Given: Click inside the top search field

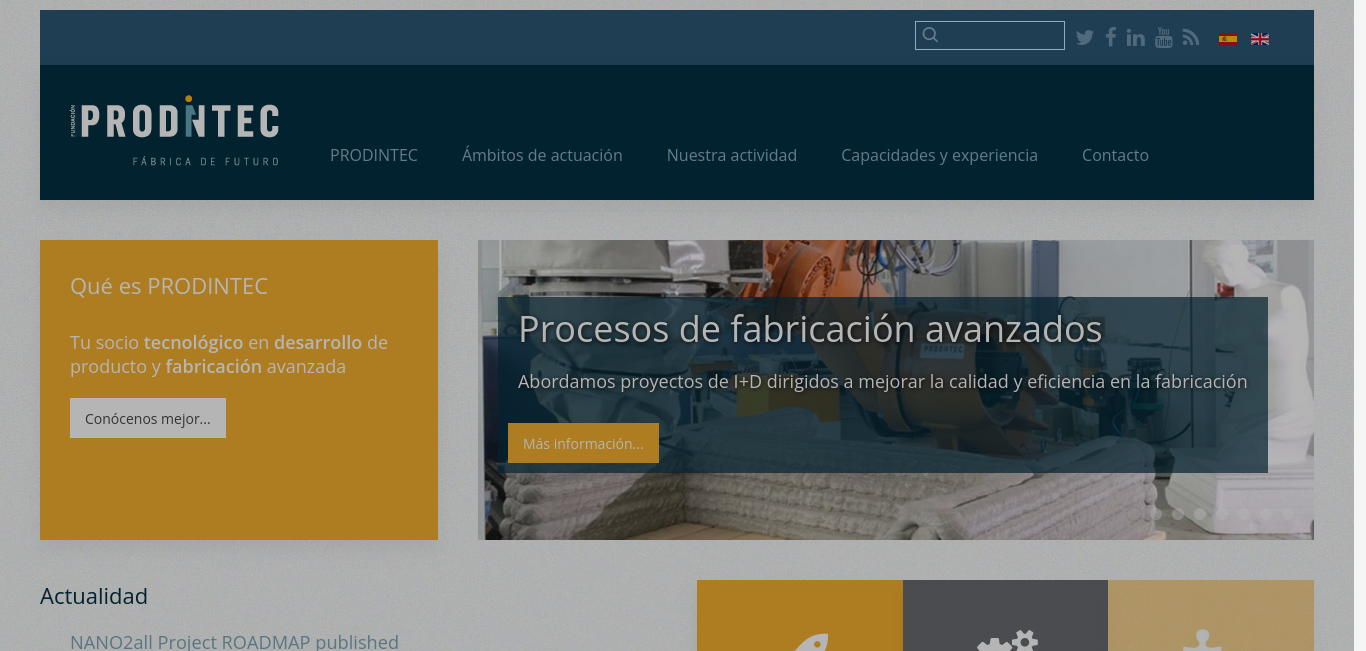Looking at the screenshot, I should [990, 35].
